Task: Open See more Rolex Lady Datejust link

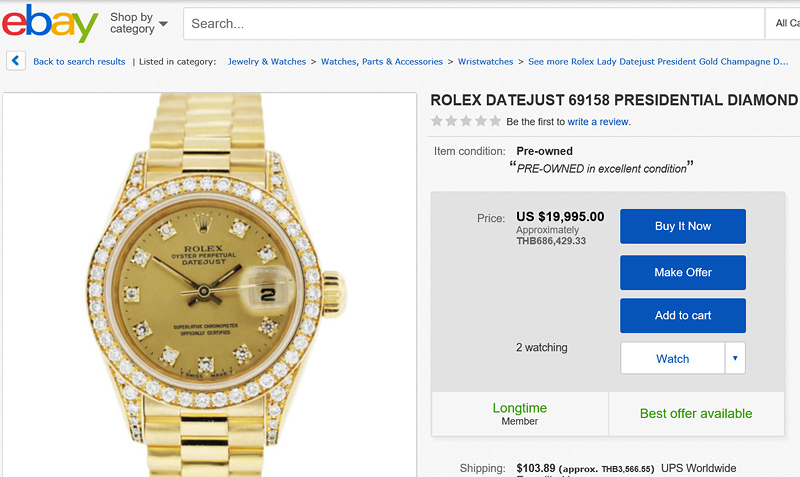Action: click(x=658, y=62)
